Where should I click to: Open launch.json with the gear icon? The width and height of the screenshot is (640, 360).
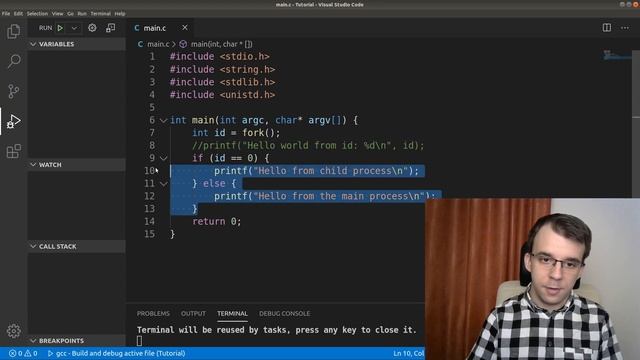coord(92,28)
